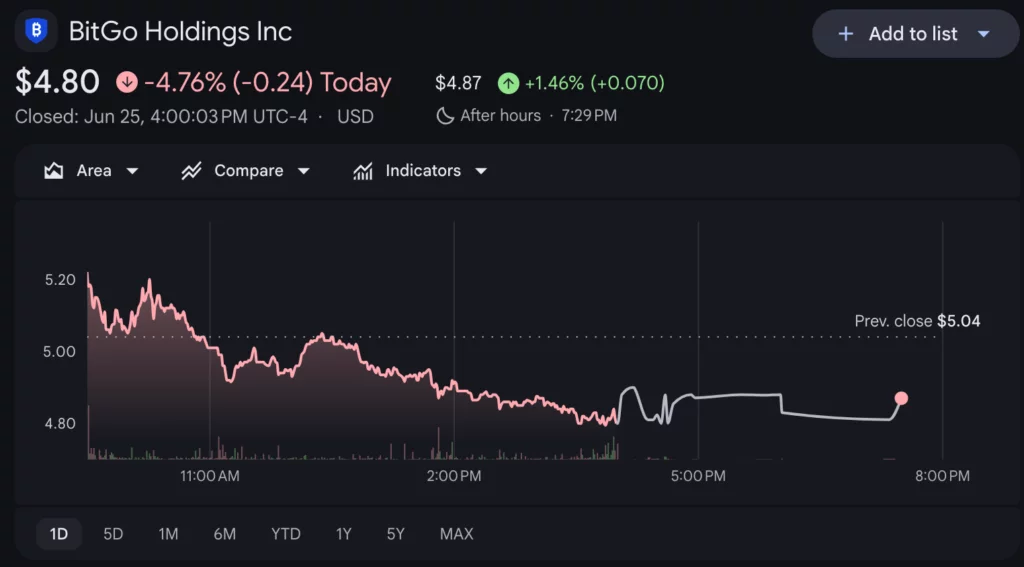Click the Indicators chart icon

[x=363, y=171]
